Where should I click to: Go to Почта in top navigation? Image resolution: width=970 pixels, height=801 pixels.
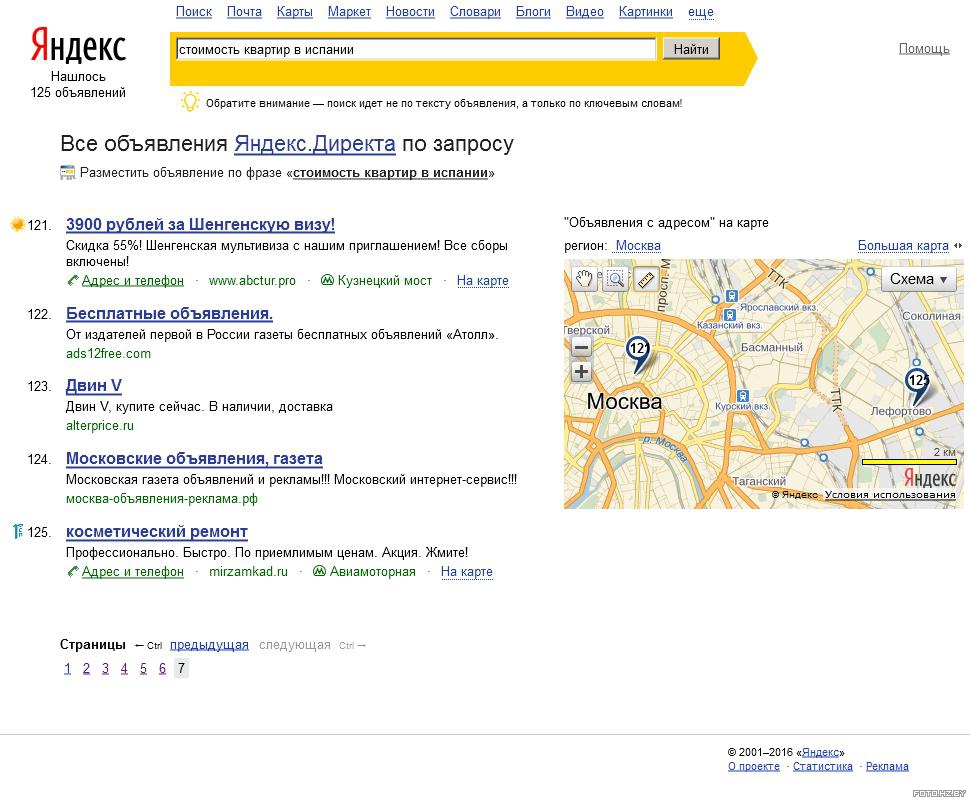tap(244, 12)
